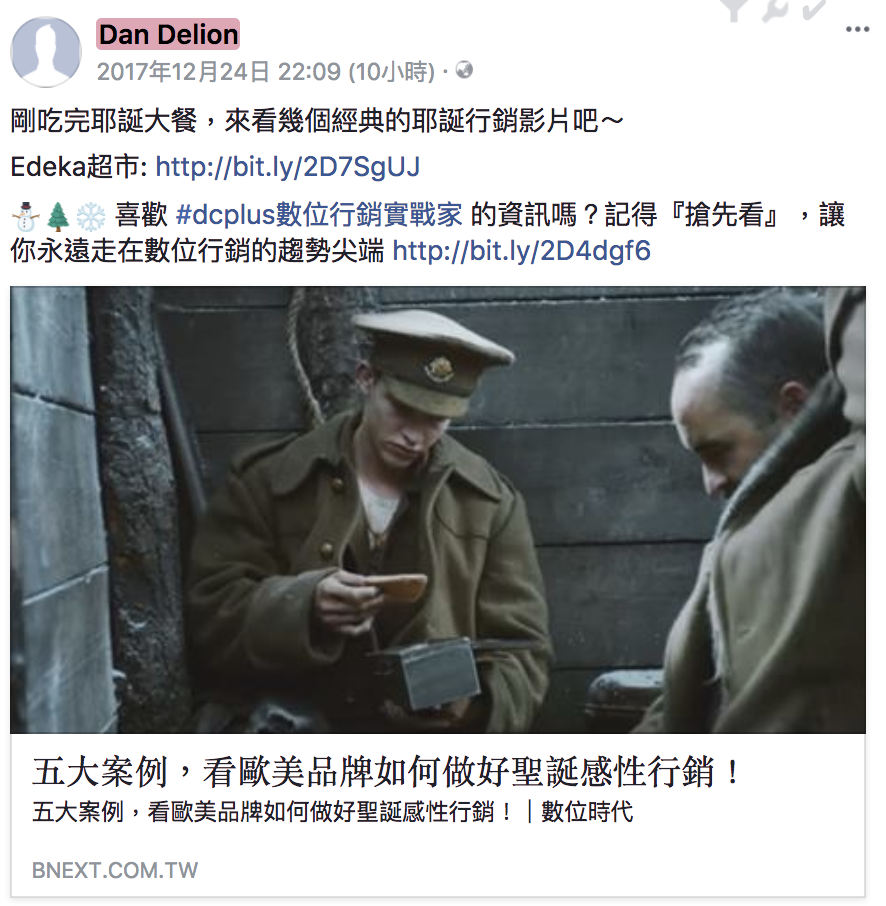Screen dimensions: 886x906
Task: Click the gray wrench tool icon
Action: click(x=774, y=9)
